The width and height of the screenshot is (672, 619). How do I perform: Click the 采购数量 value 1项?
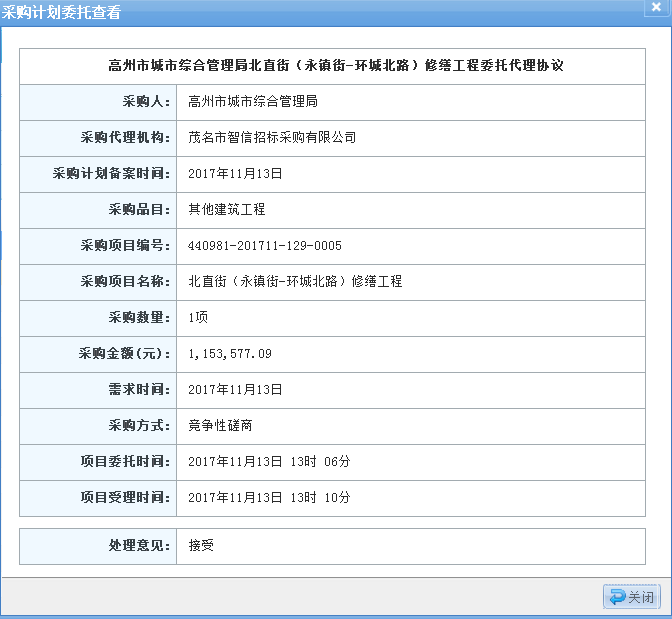(x=198, y=318)
